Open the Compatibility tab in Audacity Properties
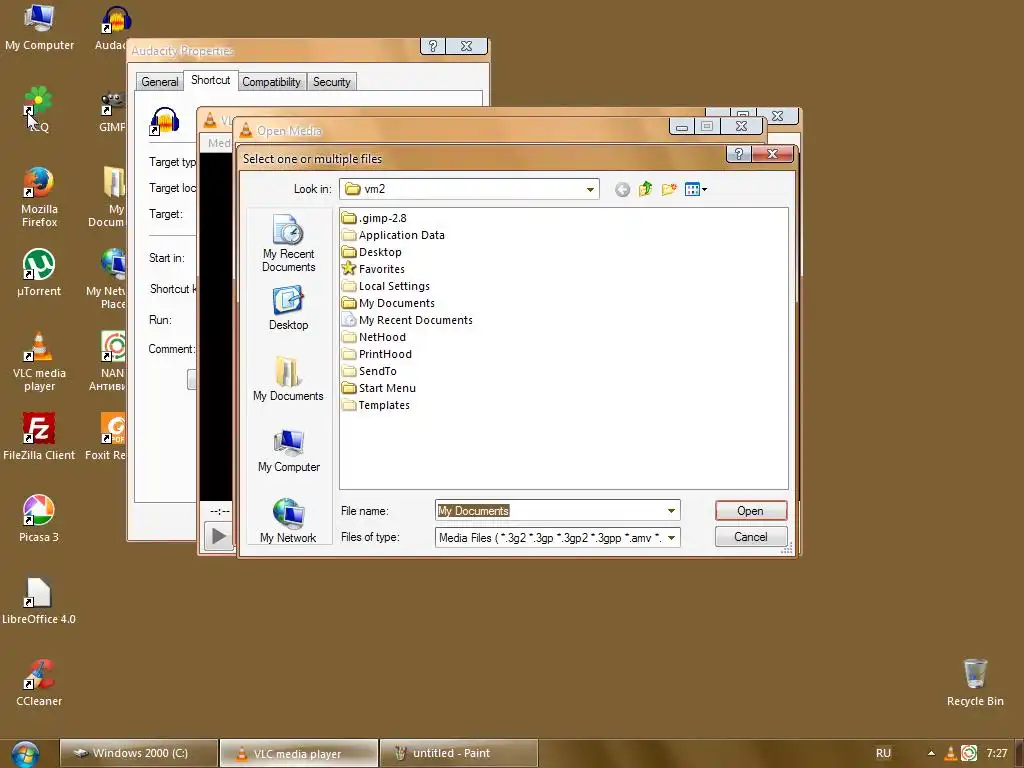1024x768 pixels. (271, 82)
